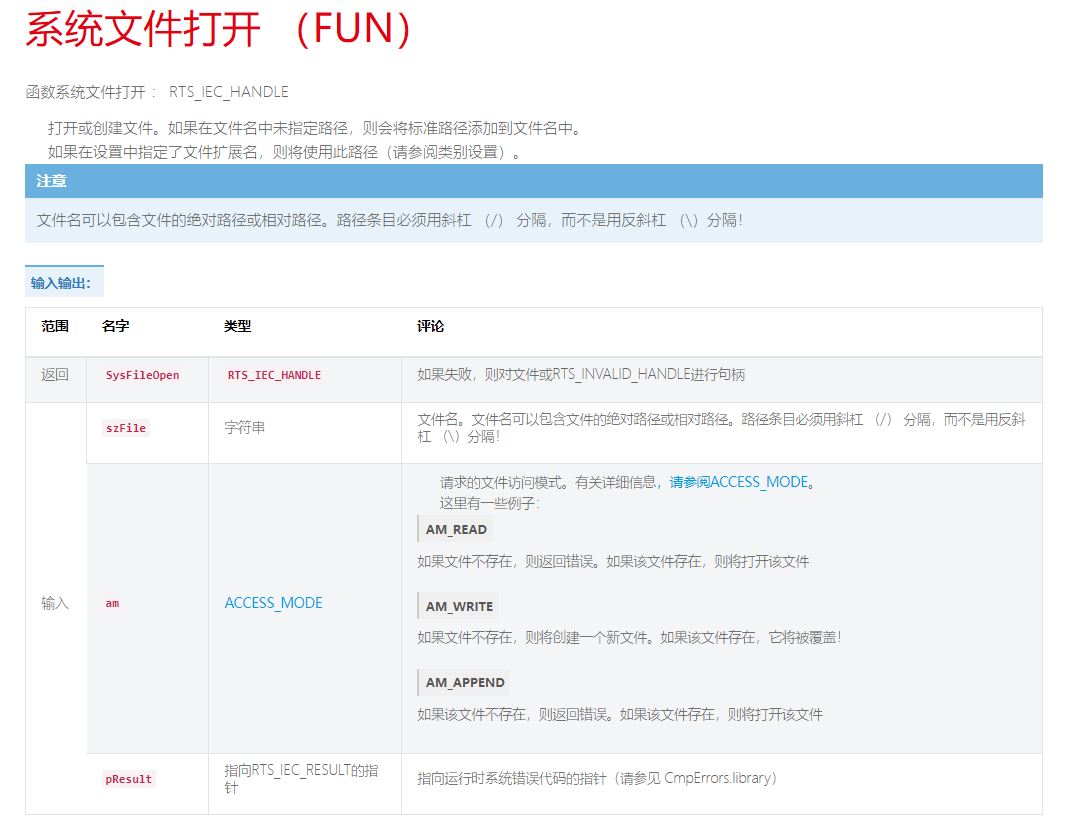Click the 函数系统文件打开 signature line
The image size is (1072, 829).
click(x=157, y=92)
